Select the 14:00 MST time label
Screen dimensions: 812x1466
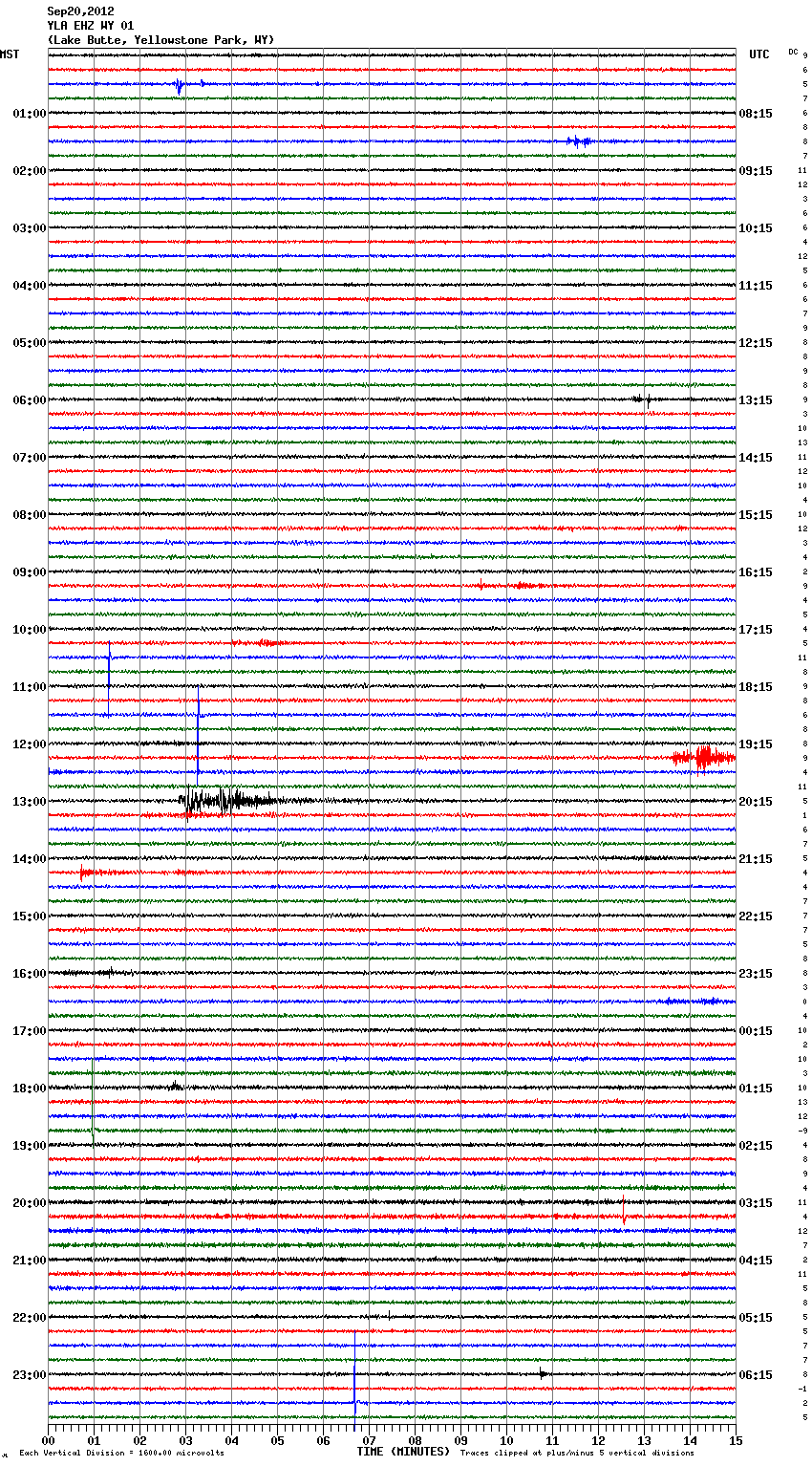pyautogui.click(x=30, y=859)
